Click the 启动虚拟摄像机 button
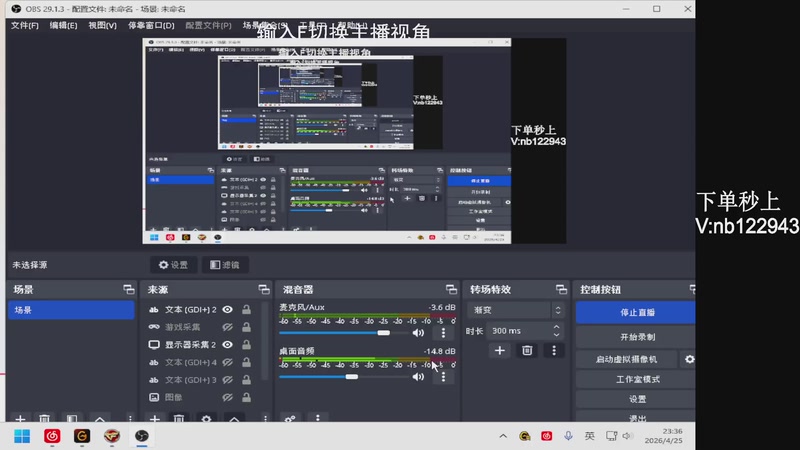Image resolution: width=800 pixels, height=450 pixels. coord(627,359)
